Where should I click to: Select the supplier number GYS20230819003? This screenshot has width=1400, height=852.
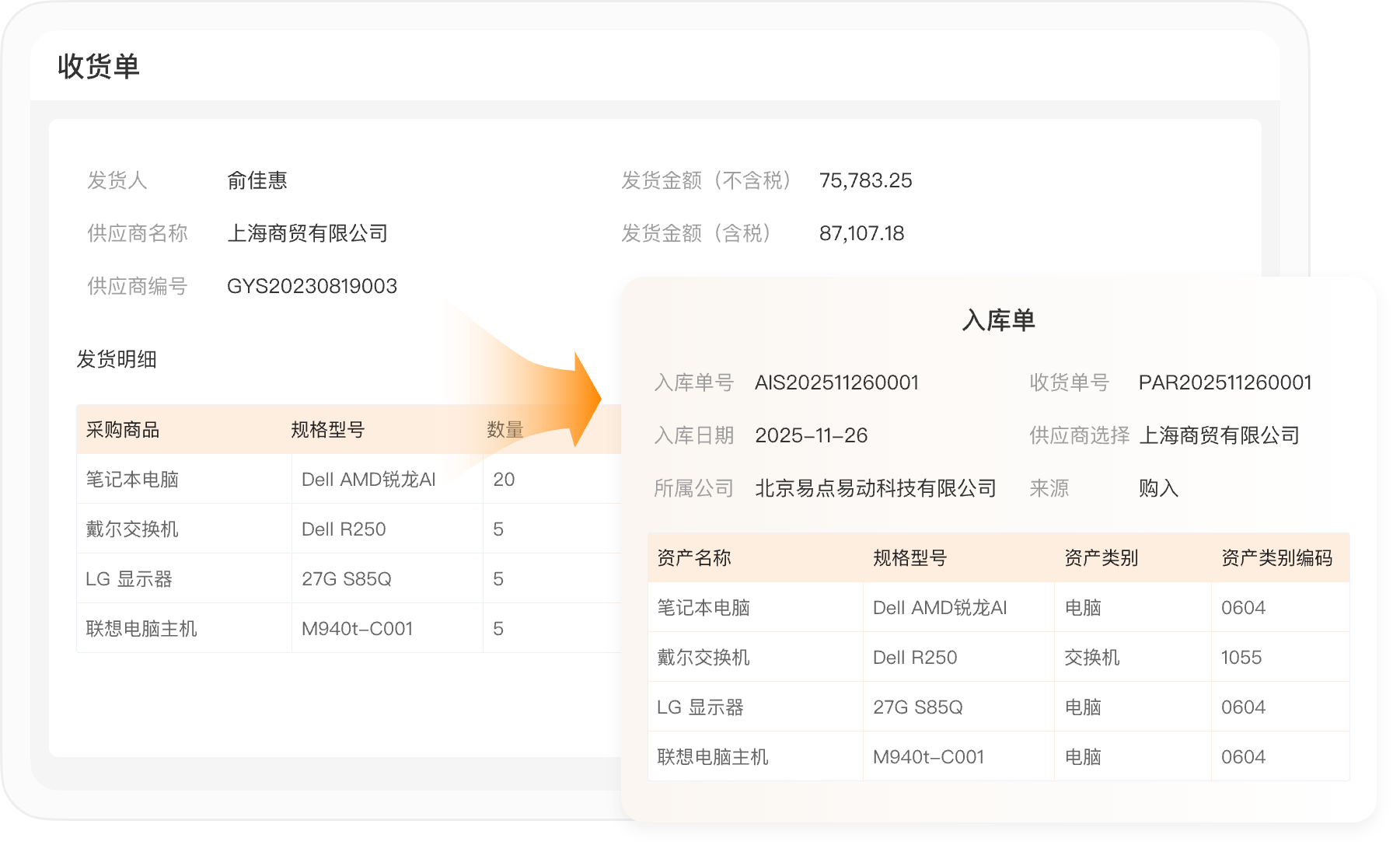[x=312, y=286]
